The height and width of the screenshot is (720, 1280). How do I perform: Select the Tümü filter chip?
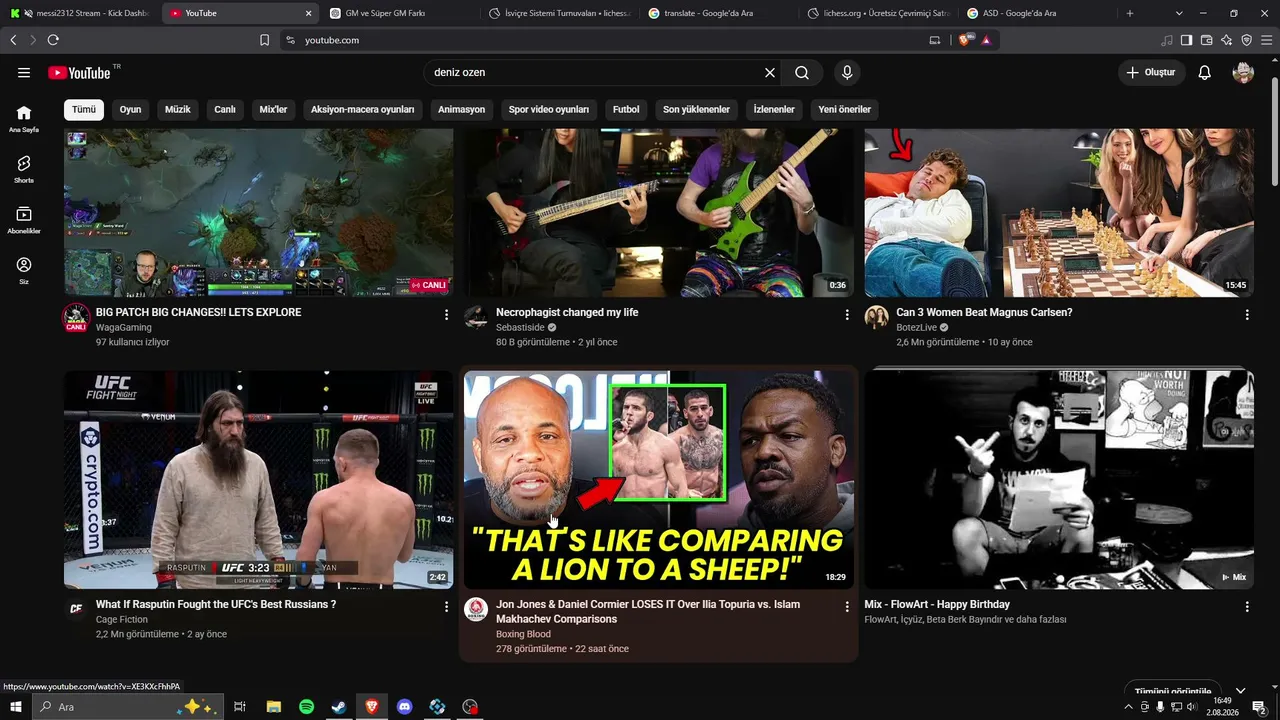click(x=84, y=110)
